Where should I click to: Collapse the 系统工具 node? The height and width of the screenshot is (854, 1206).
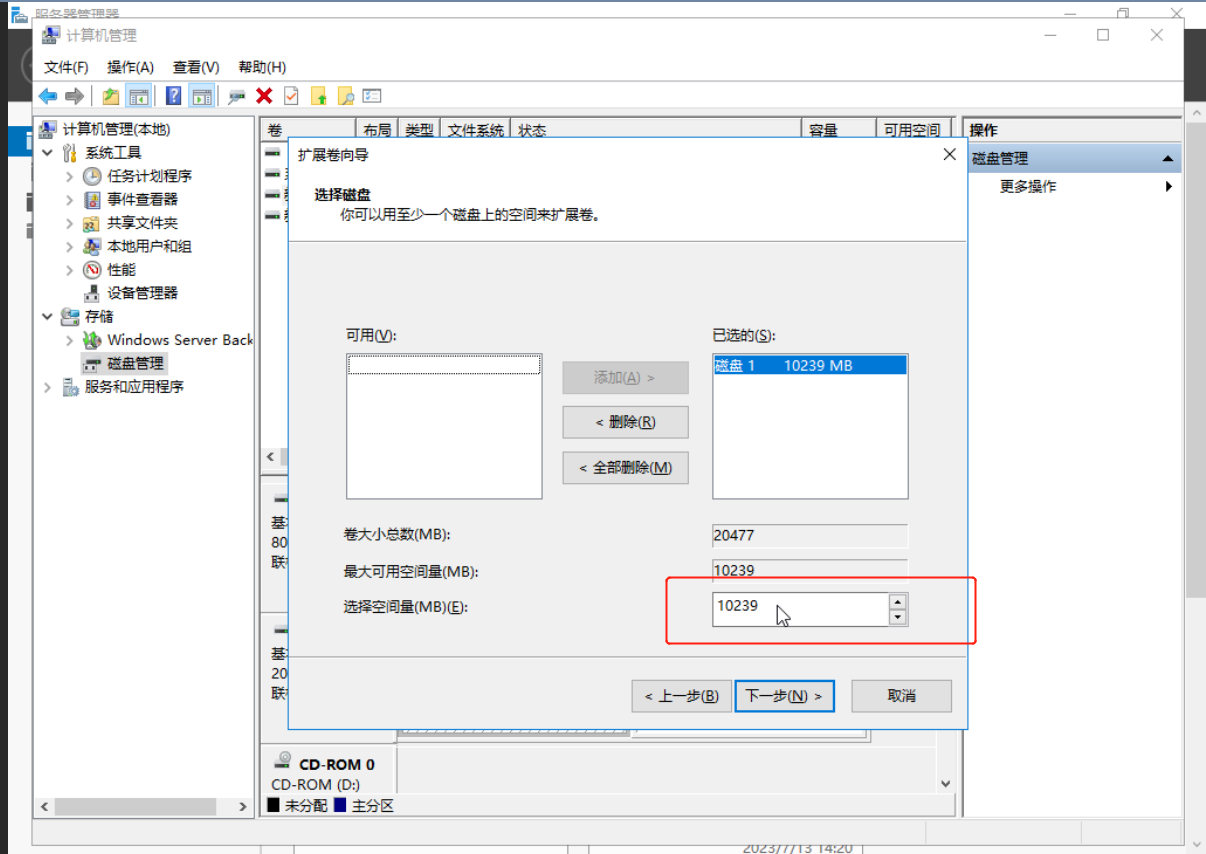click(48, 152)
